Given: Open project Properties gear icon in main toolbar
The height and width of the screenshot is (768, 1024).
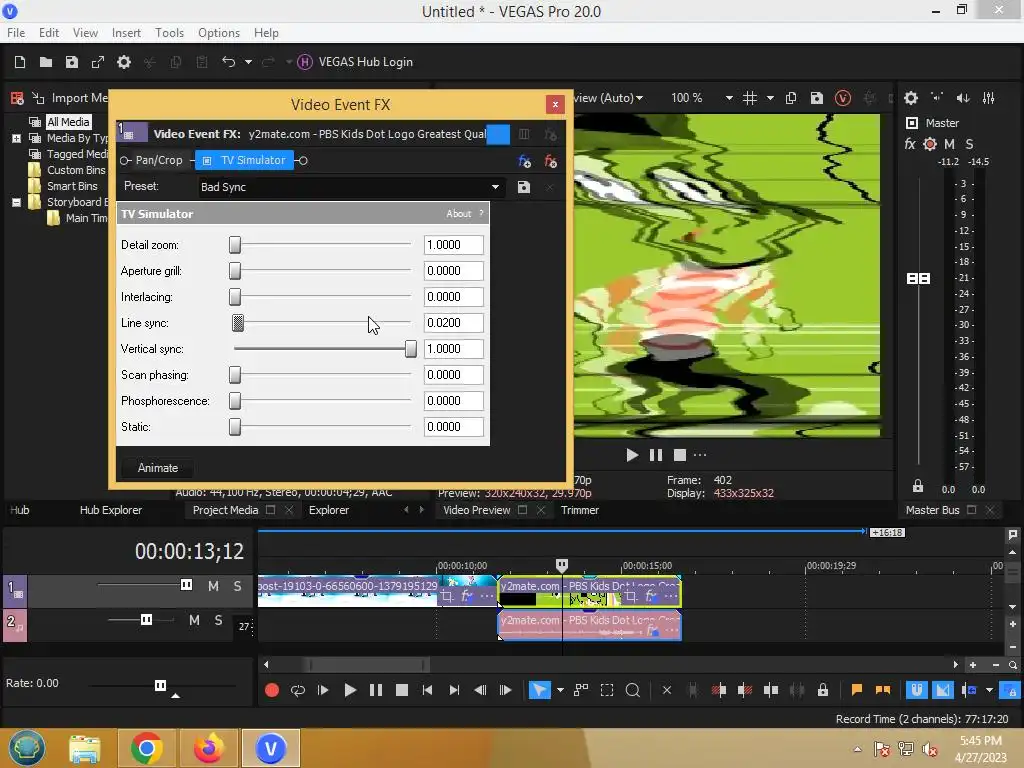Looking at the screenshot, I should (x=124, y=62).
